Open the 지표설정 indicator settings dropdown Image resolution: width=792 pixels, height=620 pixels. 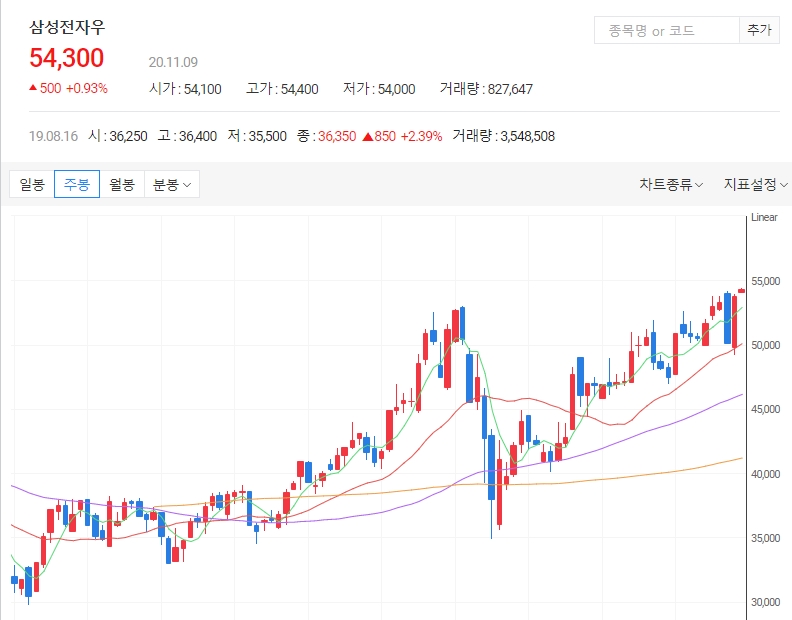click(x=755, y=184)
